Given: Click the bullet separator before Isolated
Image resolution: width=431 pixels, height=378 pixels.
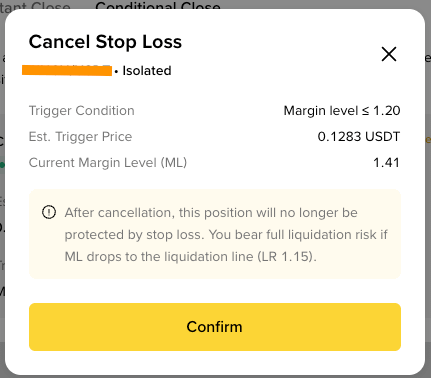Looking at the screenshot, I should 116,72.
